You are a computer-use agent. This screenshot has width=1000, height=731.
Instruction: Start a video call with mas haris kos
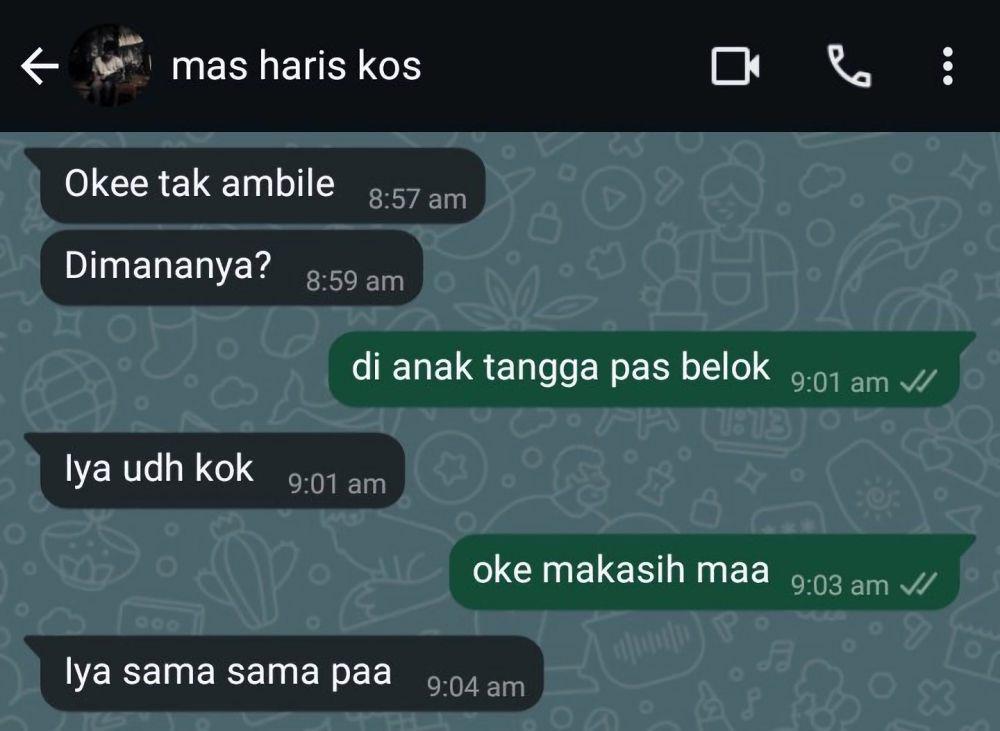point(735,66)
